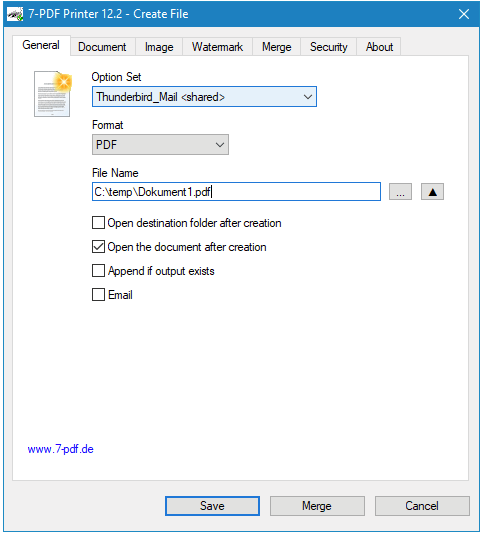Go to the Watermark tab

(217, 47)
